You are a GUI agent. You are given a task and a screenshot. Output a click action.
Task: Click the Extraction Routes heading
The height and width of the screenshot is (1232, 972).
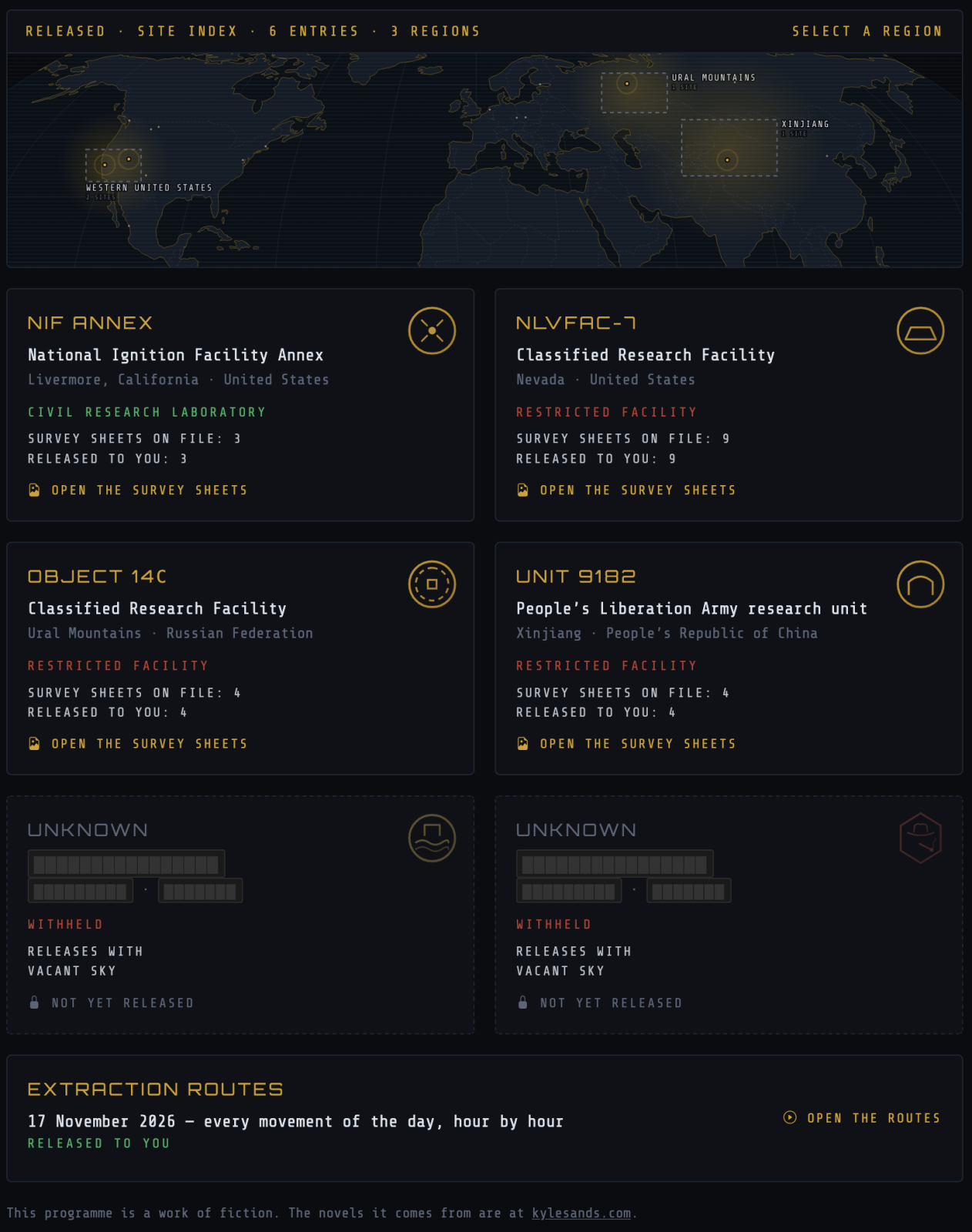(156, 1089)
